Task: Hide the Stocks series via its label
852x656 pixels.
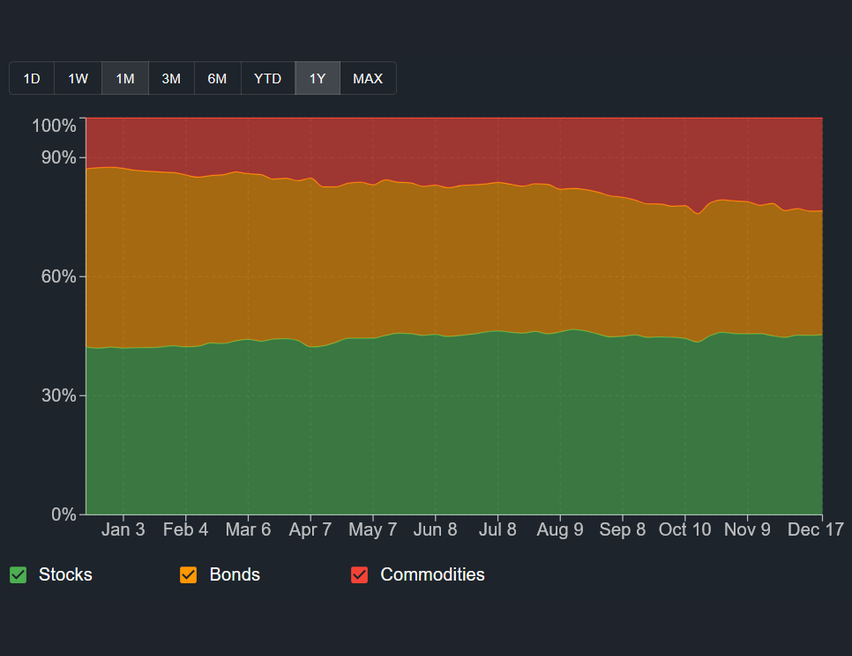Action: pos(66,575)
